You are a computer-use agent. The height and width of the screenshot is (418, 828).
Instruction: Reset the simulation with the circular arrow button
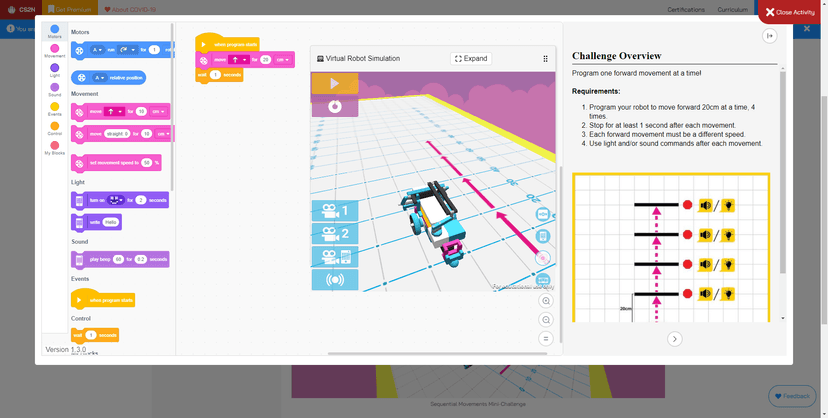click(x=335, y=107)
